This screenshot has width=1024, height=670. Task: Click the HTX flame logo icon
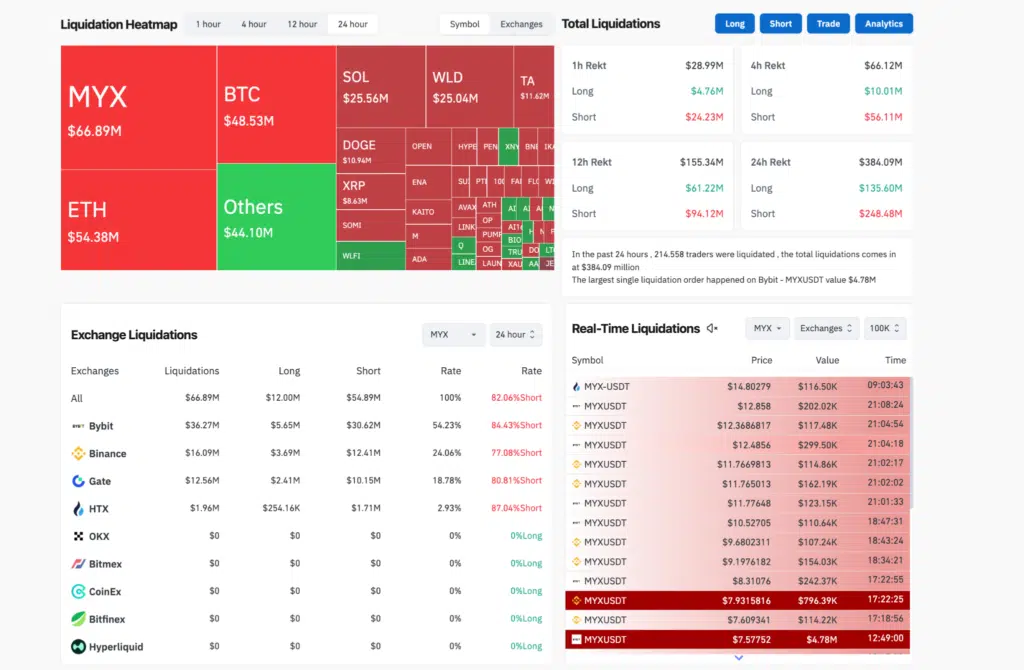click(78, 509)
